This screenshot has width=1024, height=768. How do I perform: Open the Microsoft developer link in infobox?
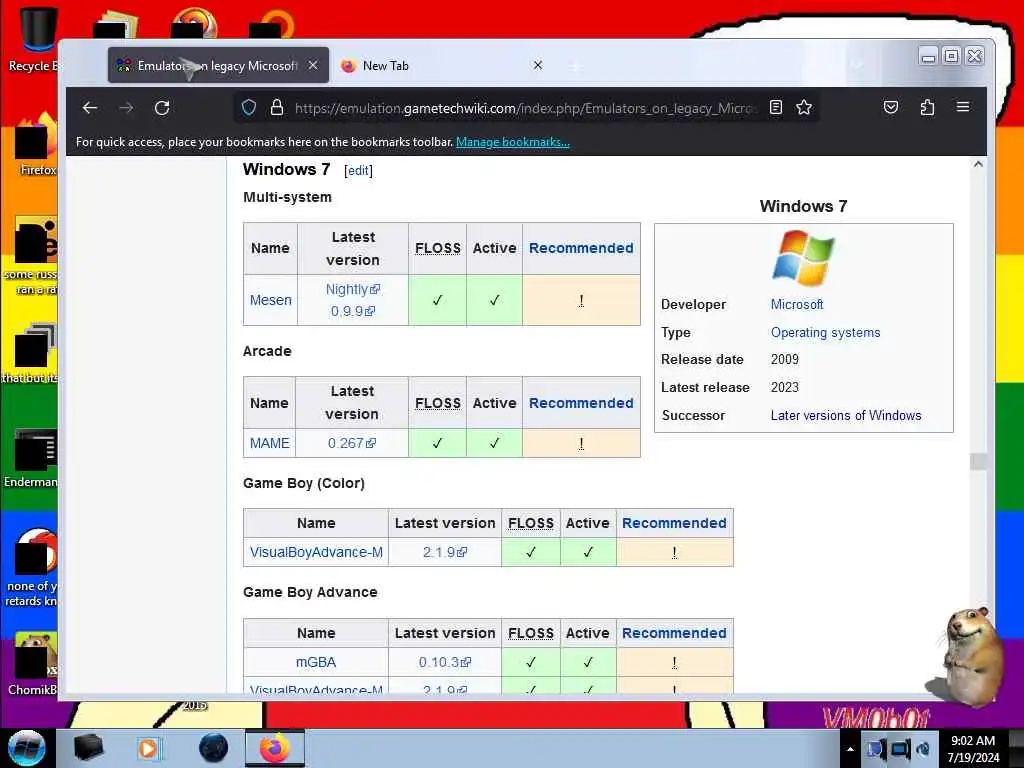tap(797, 304)
